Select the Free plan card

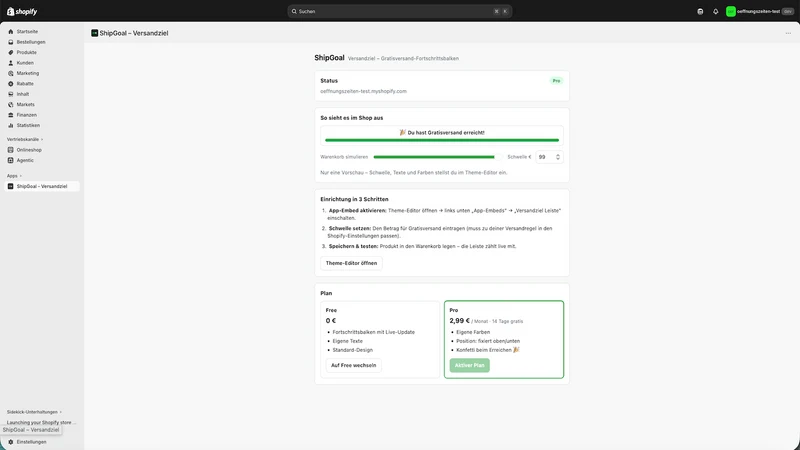tap(380, 339)
